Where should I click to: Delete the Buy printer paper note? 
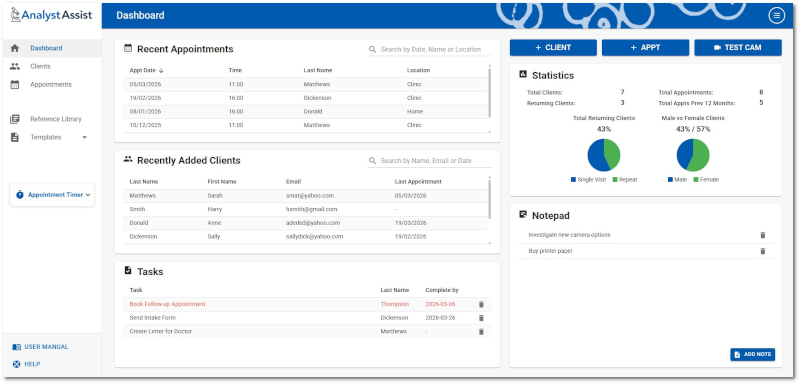[x=763, y=251]
